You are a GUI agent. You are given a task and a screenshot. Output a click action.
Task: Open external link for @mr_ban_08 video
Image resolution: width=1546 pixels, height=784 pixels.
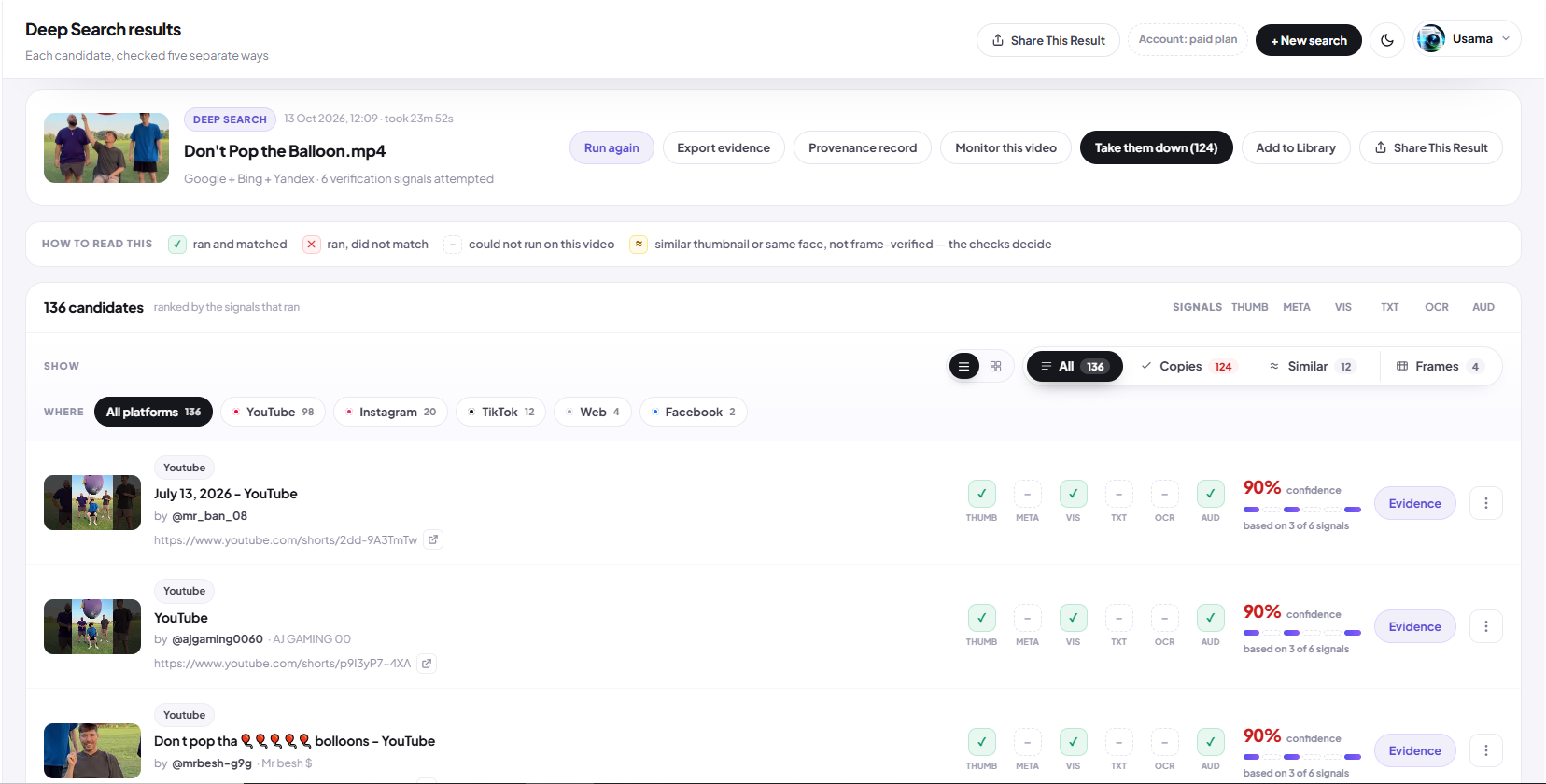(433, 539)
